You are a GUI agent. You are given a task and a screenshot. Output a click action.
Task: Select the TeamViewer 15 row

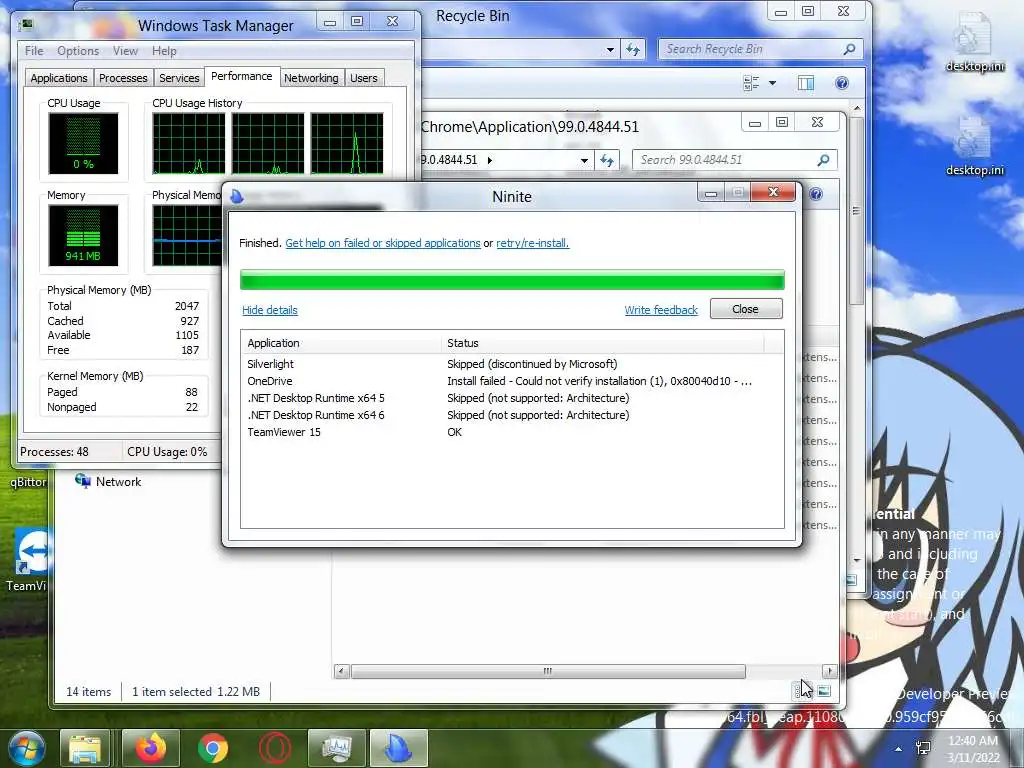coord(512,432)
